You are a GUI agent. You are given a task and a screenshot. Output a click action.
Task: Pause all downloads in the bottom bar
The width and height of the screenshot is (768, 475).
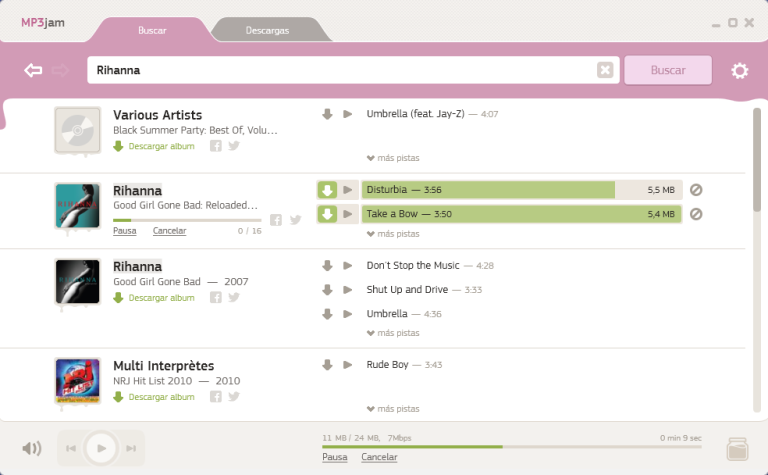coord(335,457)
